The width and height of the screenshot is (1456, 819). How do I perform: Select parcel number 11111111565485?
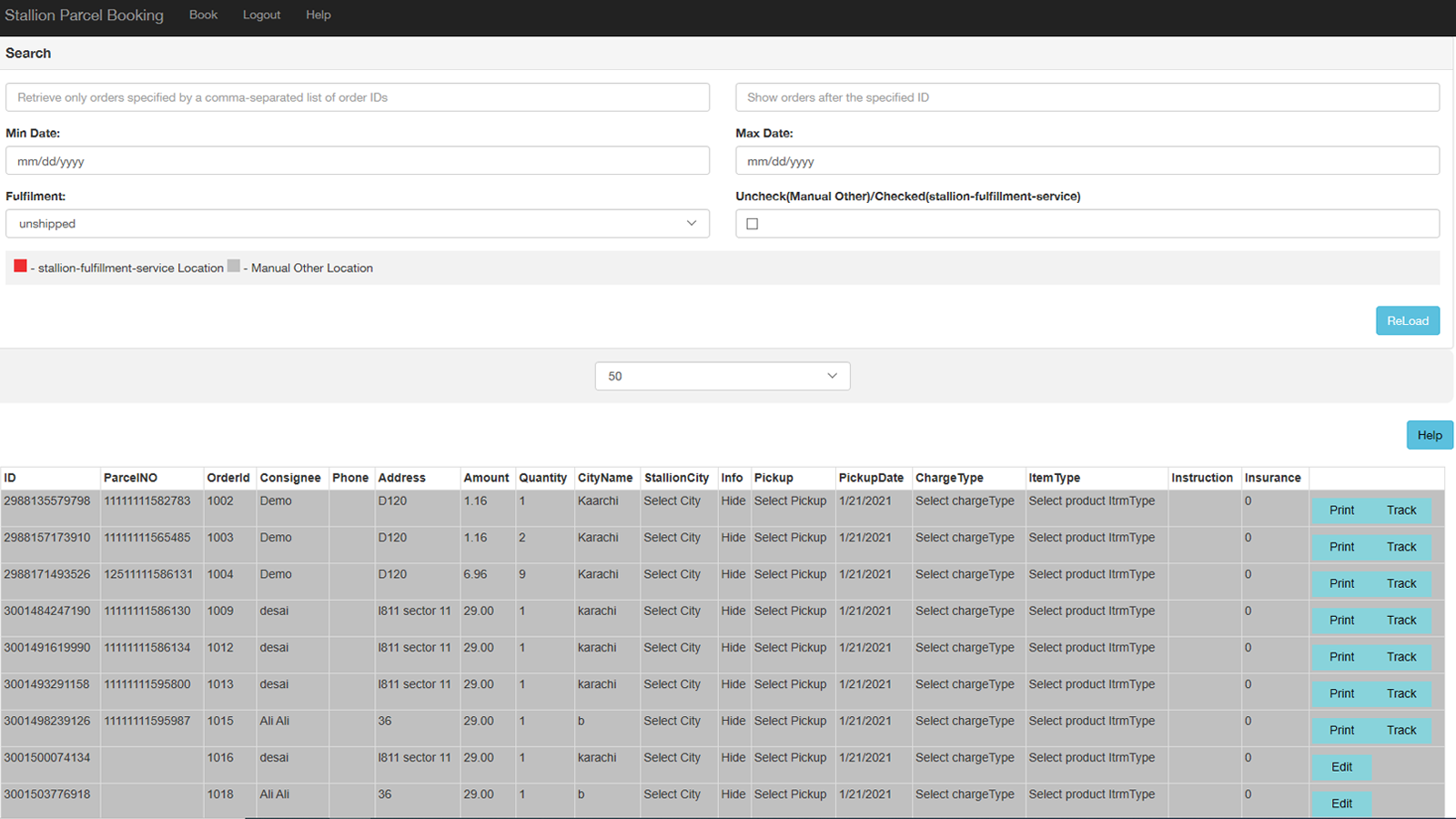pos(147,538)
